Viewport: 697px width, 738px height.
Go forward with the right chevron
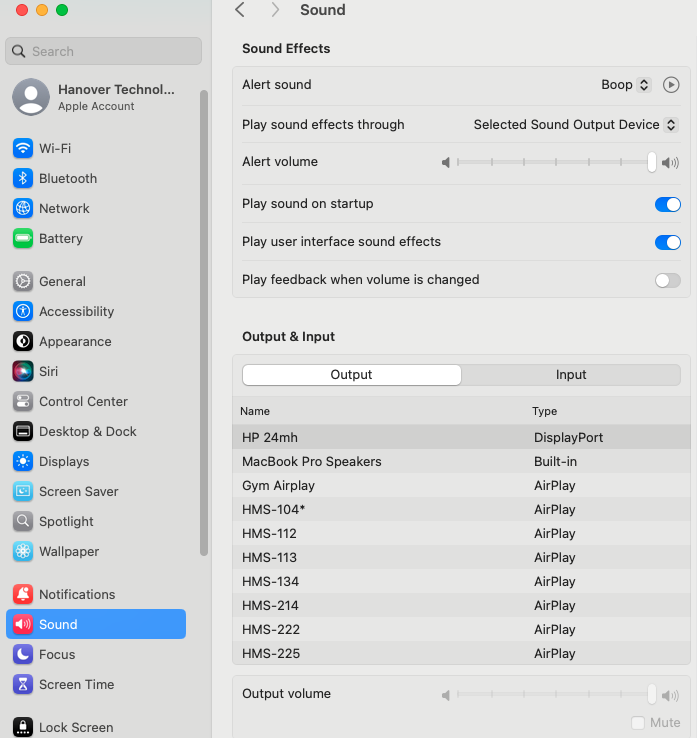pyautogui.click(x=275, y=9)
